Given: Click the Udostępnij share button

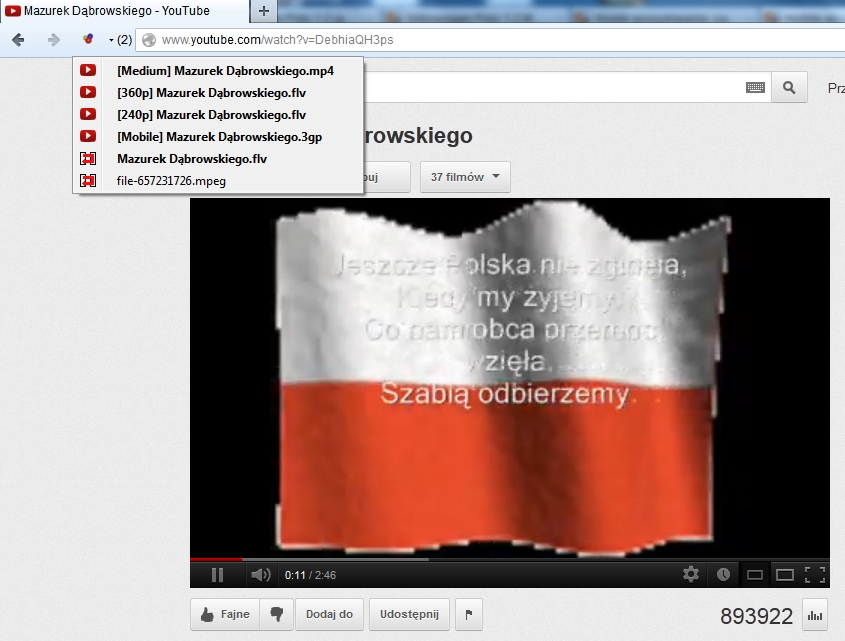Looking at the screenshot, I should click(x=409, y=614).
